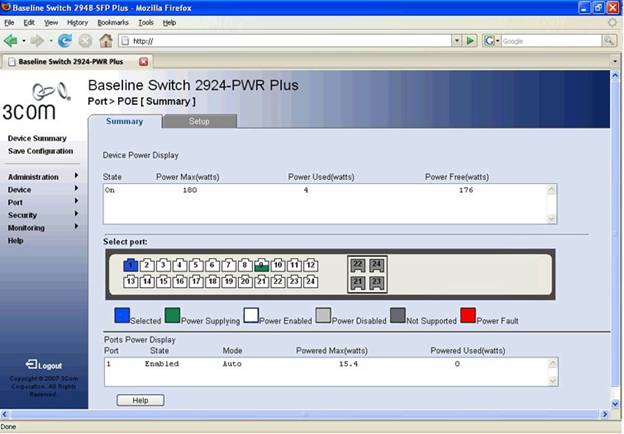
Task: Click the search magnifier icon
Action: point(608,41)
